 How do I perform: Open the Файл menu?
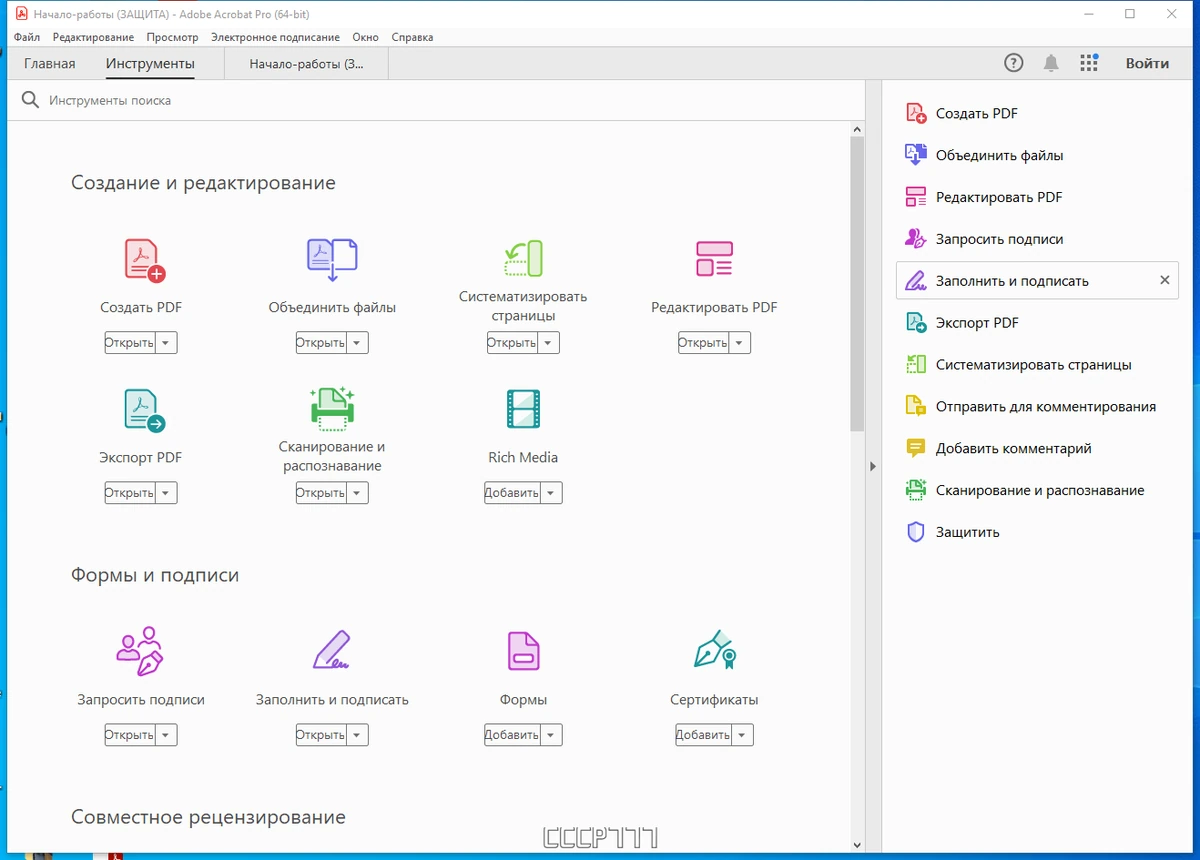point(27,37)
